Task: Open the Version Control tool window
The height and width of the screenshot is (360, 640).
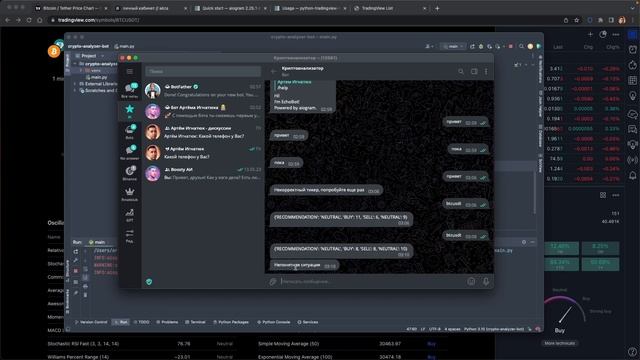Action: click(91, 322)
